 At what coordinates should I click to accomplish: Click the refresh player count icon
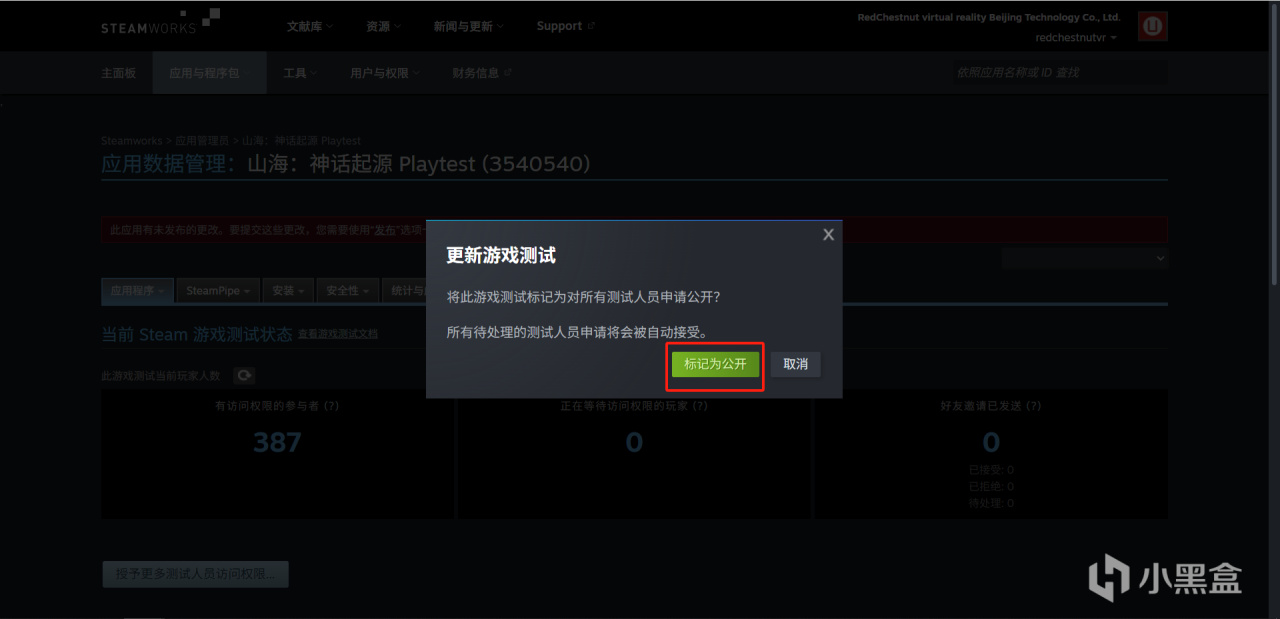coord(244,375)
